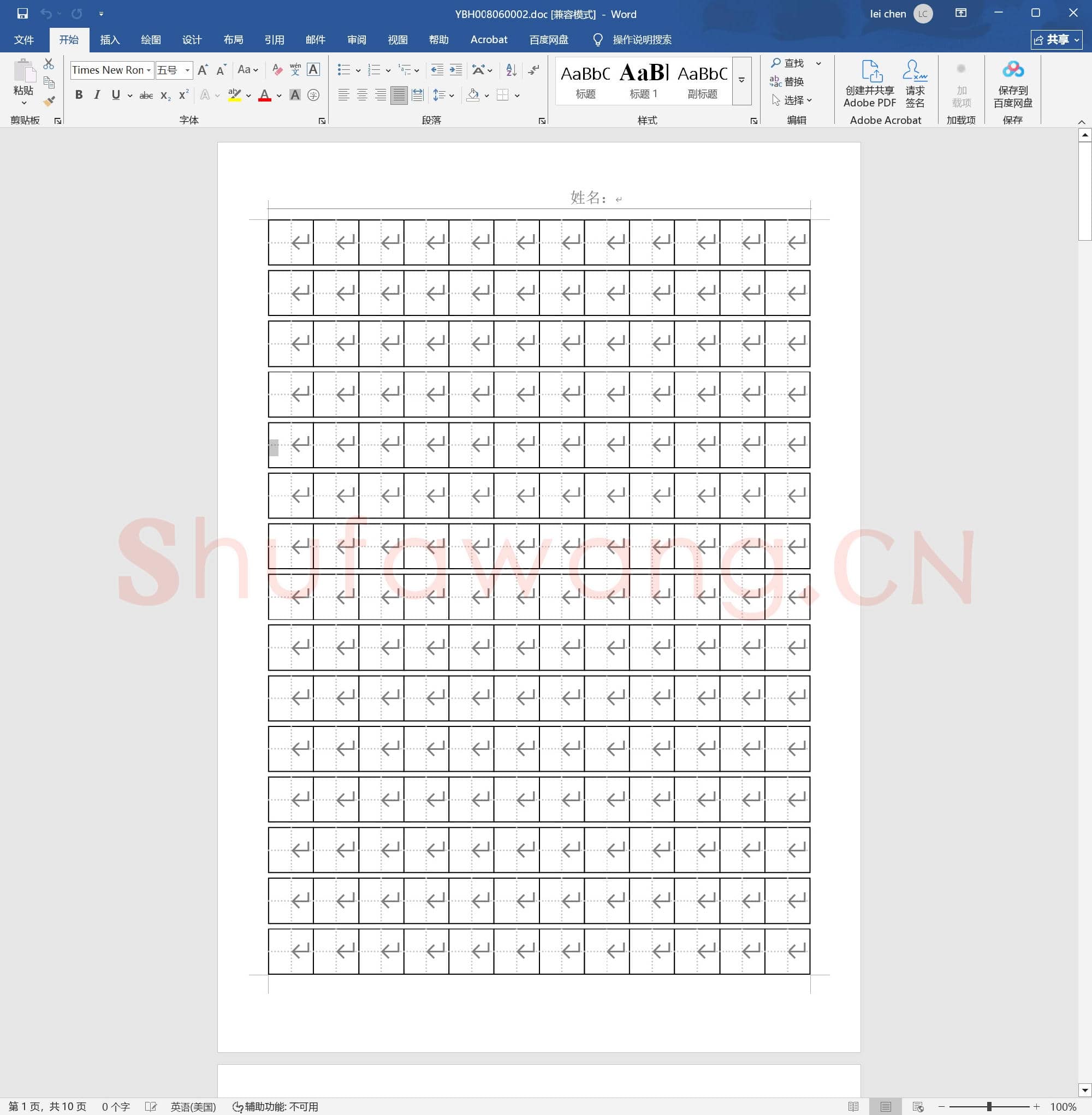Toggle Italic formatting

click(x=97, y=95)
